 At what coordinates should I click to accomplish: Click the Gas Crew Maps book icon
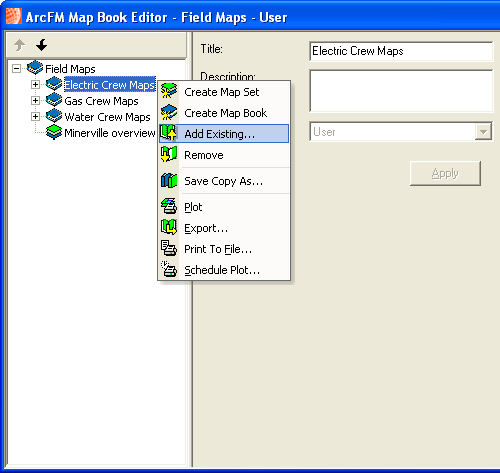tap(54, 100)
